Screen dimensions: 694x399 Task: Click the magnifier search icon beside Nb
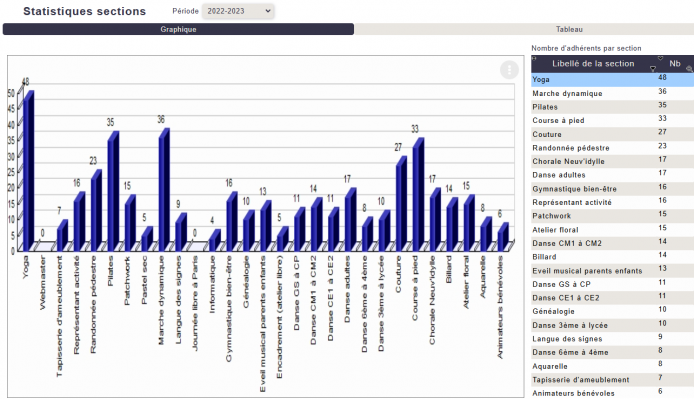(x=690, y=69)
